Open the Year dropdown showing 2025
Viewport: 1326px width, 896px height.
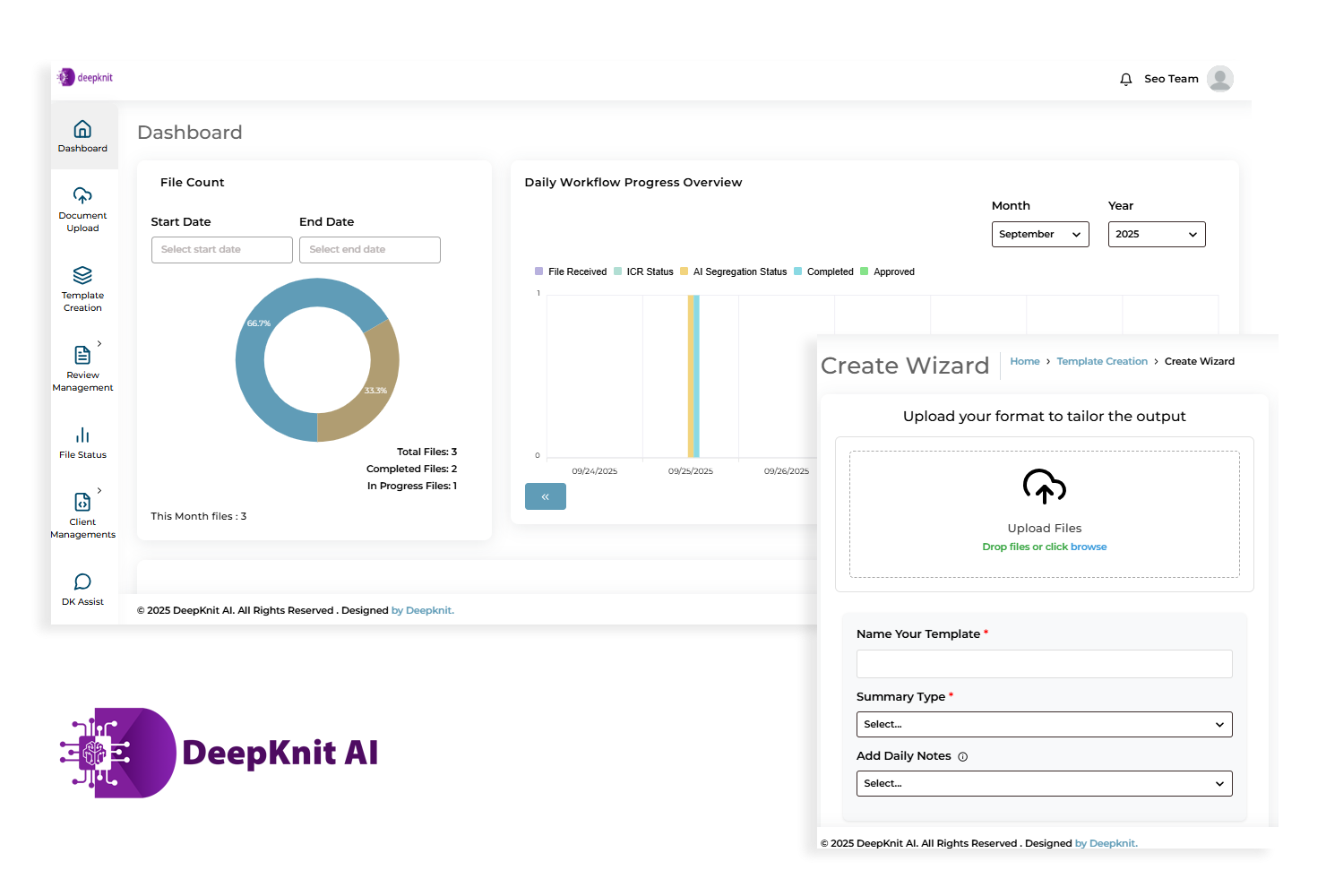coord(1156,235)
